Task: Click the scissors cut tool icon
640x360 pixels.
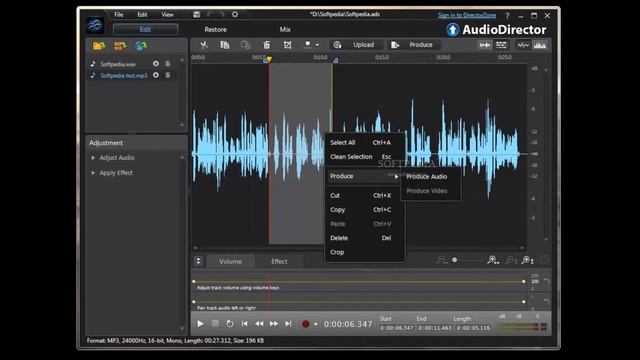Action: pos(204,45)
